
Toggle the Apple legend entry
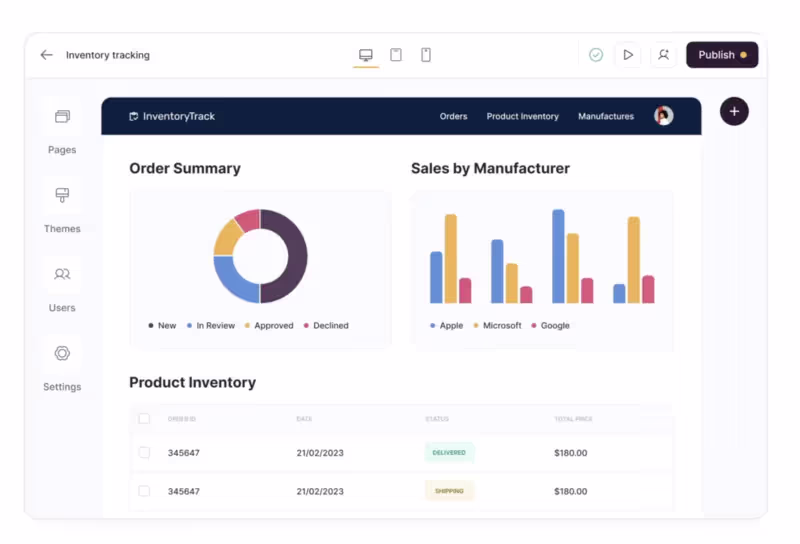click(x=446, y=326)
